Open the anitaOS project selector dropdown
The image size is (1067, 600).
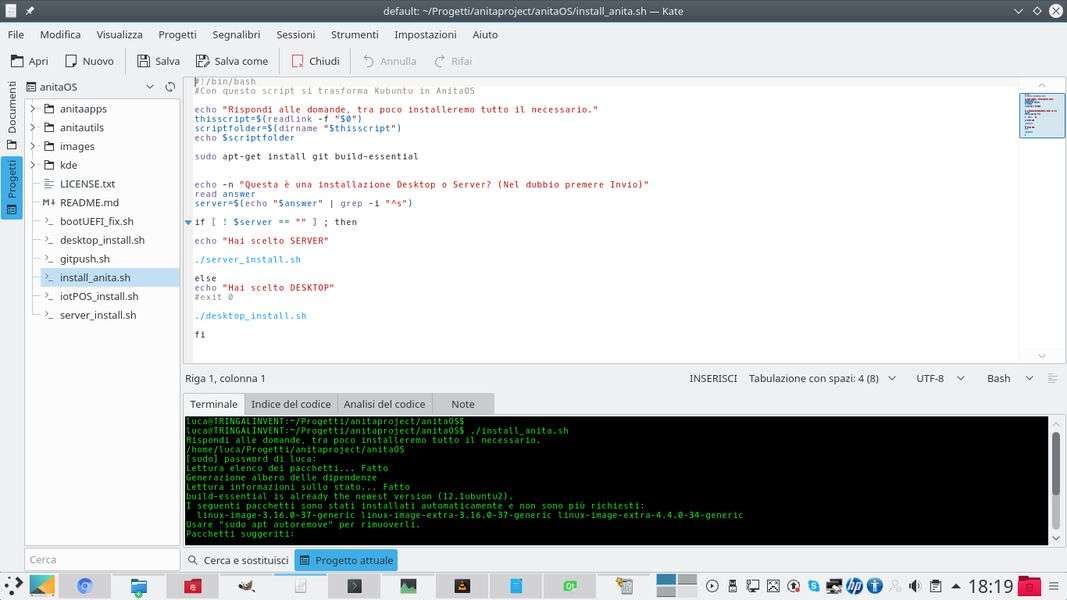click(x=150, y=87)
